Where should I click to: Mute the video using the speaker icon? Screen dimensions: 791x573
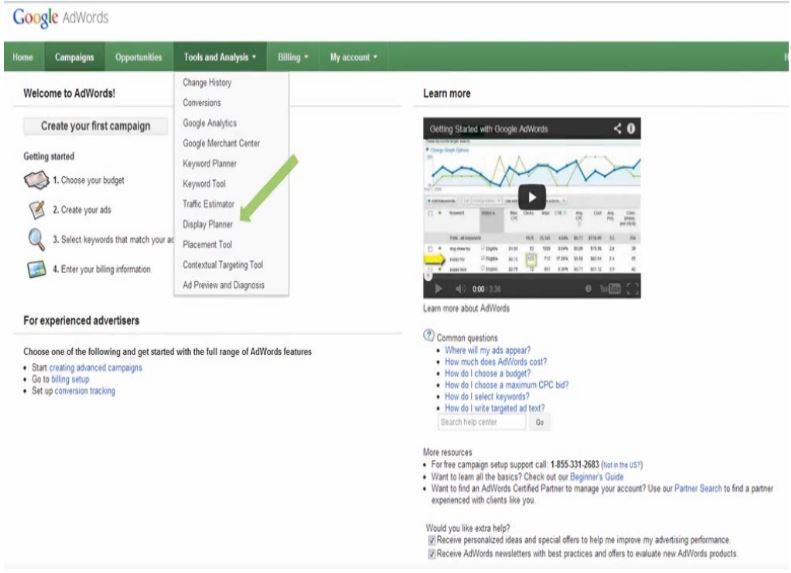[x=460, y=289]
